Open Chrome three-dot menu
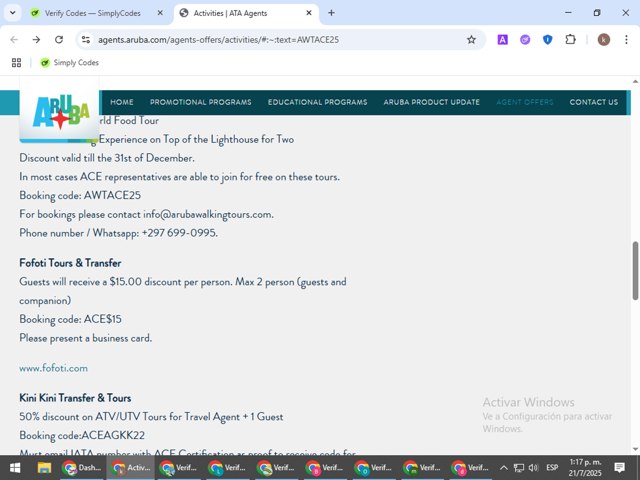The image size is (640, 480). (x=626, y=40)
